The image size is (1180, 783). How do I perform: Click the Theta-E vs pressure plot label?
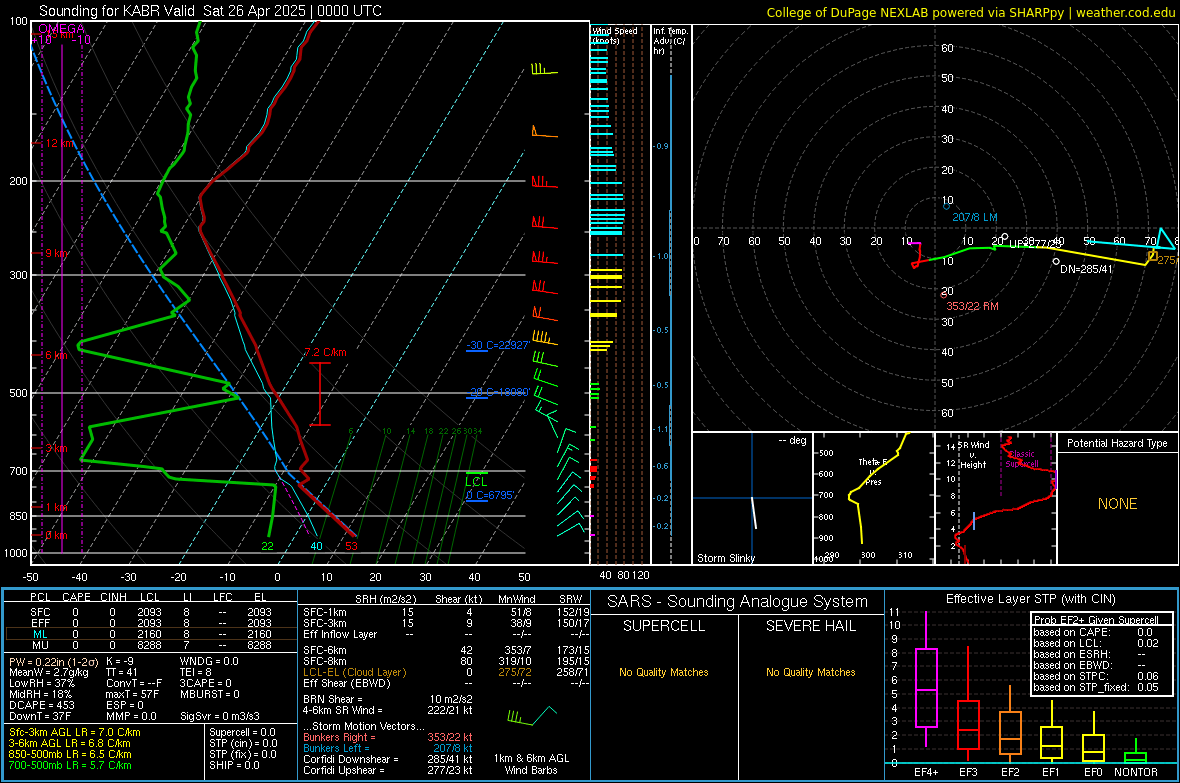(873, 471)
